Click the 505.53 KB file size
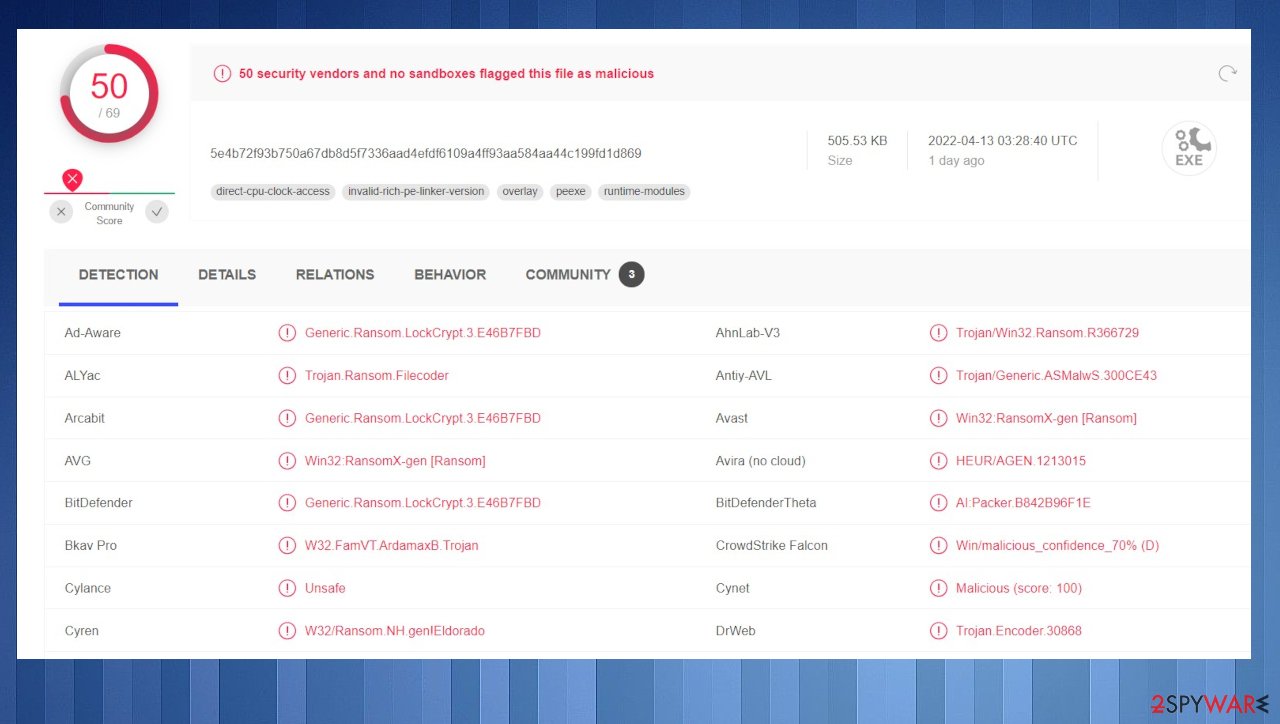The image size is (1280, 724). point(857,141)
